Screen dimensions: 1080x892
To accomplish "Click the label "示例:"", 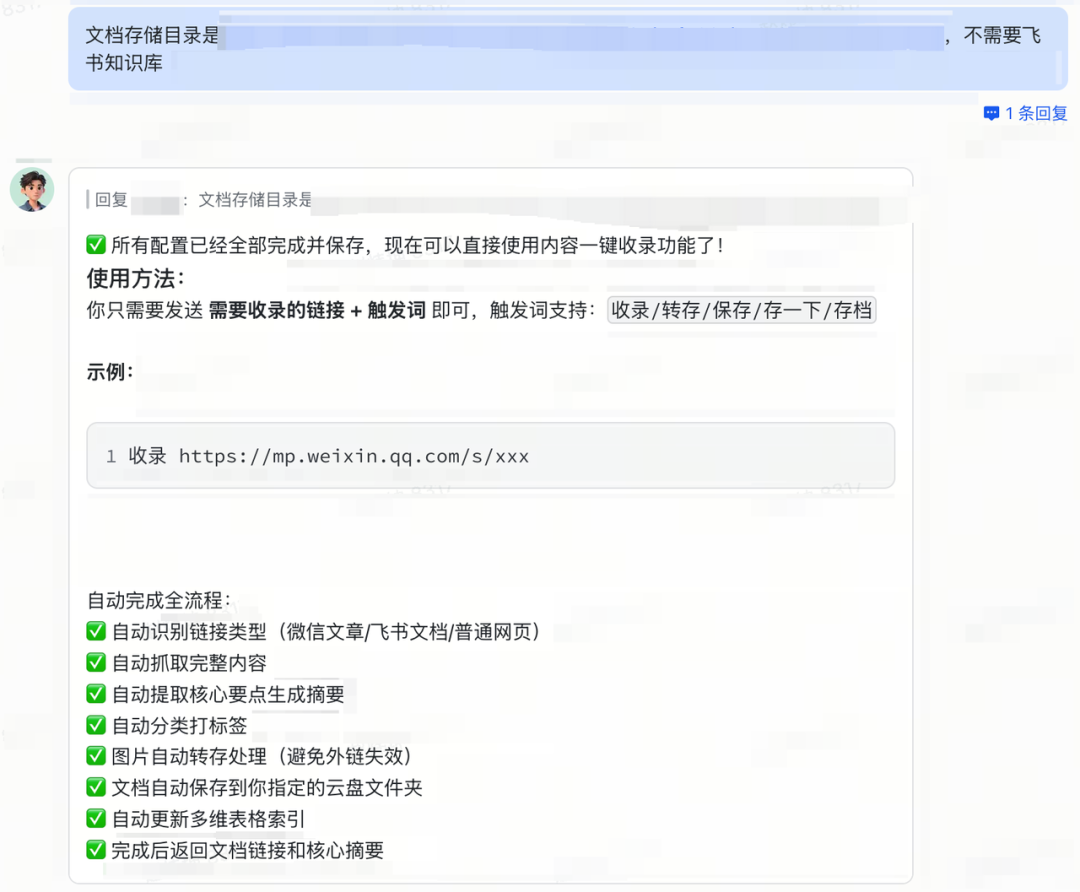I will coord(110,372).
